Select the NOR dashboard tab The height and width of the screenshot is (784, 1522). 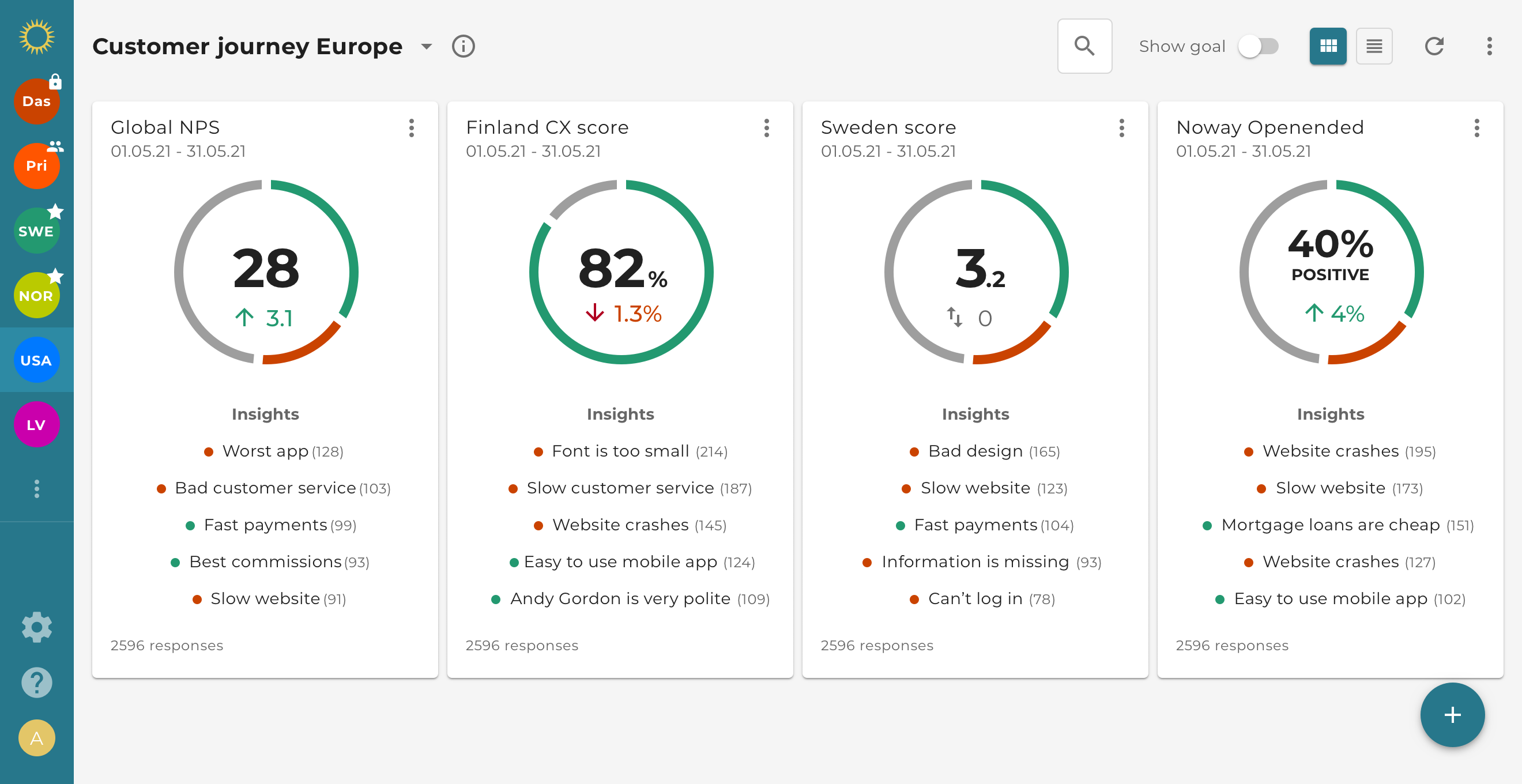pos(37,295)
